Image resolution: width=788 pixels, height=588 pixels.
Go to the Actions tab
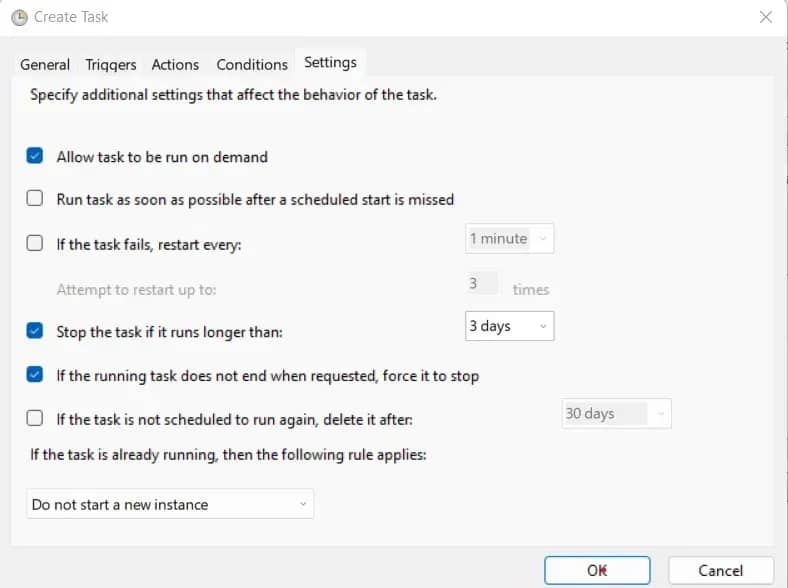[x=175, y=64]
